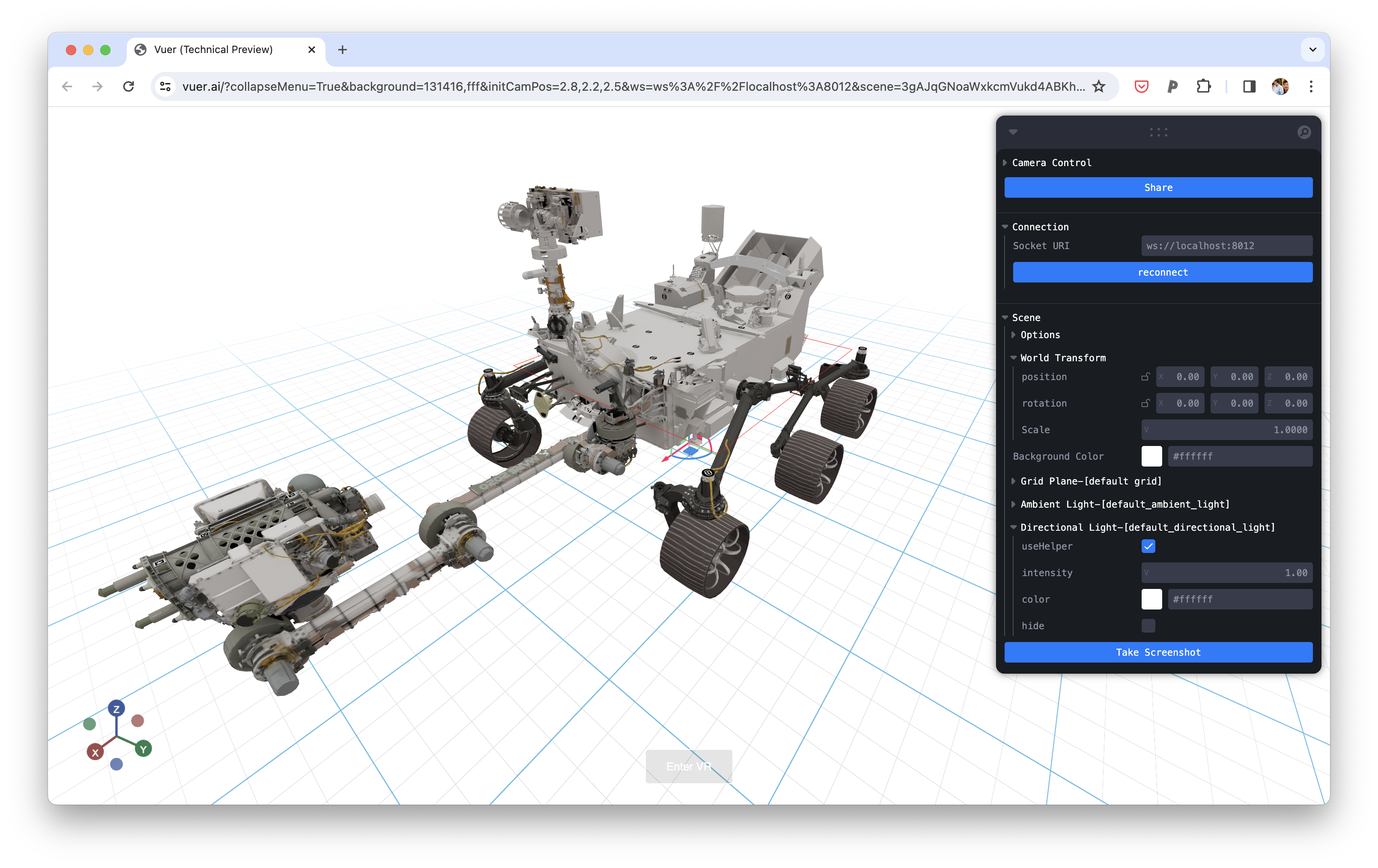
Task: Open the Background Color swatch
Action: pyautogui.click(x=1151, y=456)
